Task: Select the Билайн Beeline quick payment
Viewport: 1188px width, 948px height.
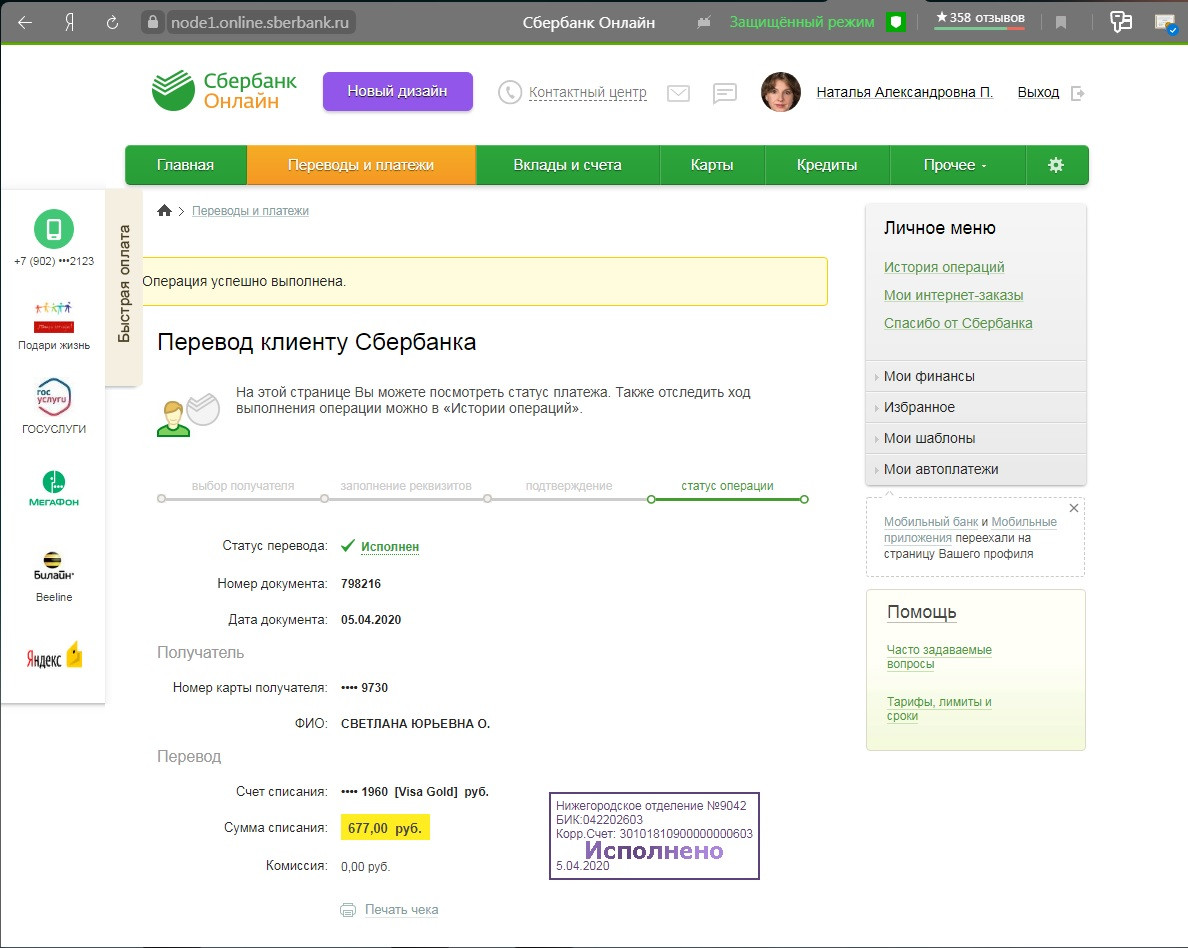Action: click(54, 577)
